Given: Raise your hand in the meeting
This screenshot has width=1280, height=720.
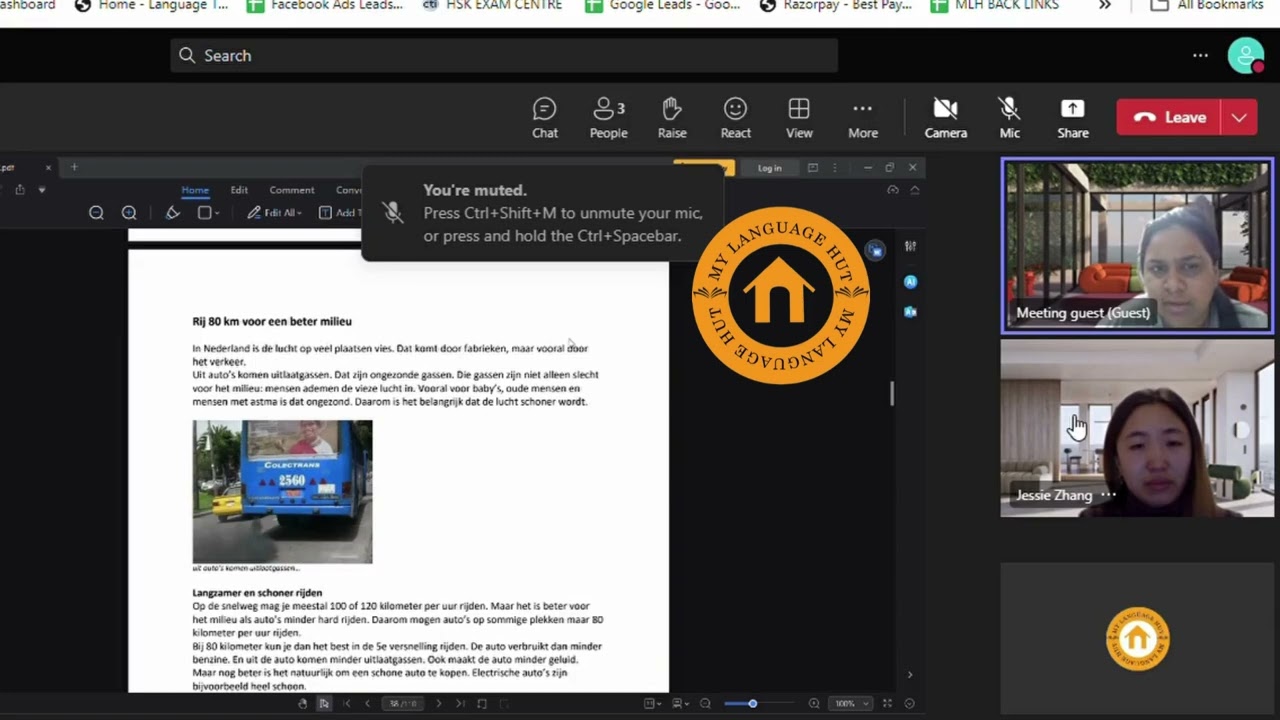Looking at the screenshot, I should click(672, 118).
